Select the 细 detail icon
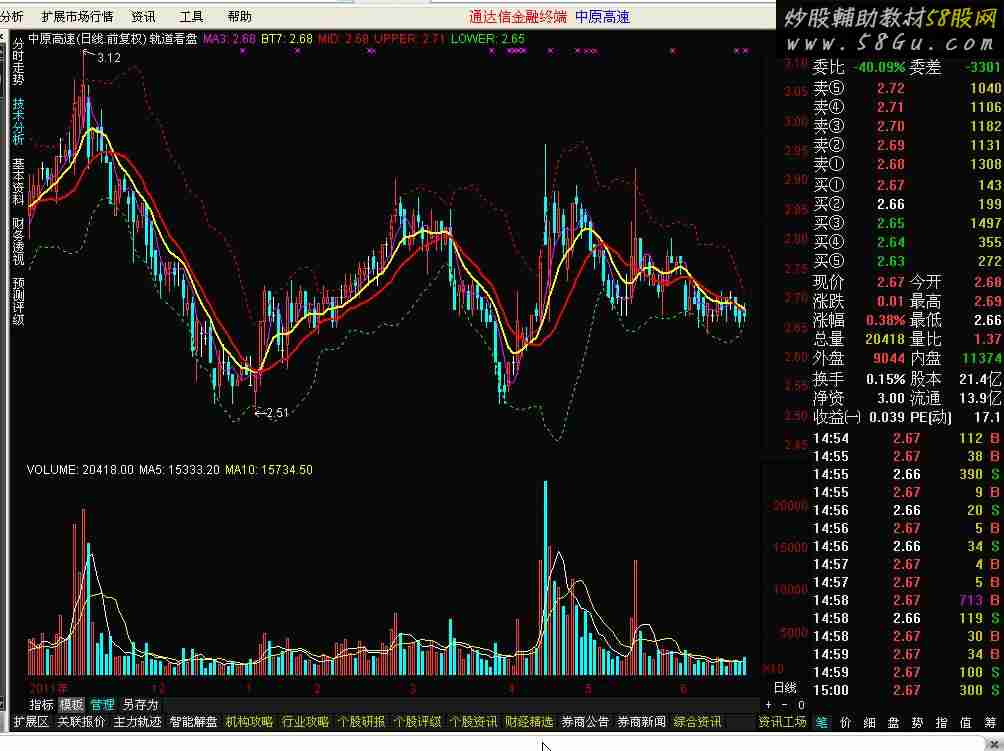 pos(870,722)
